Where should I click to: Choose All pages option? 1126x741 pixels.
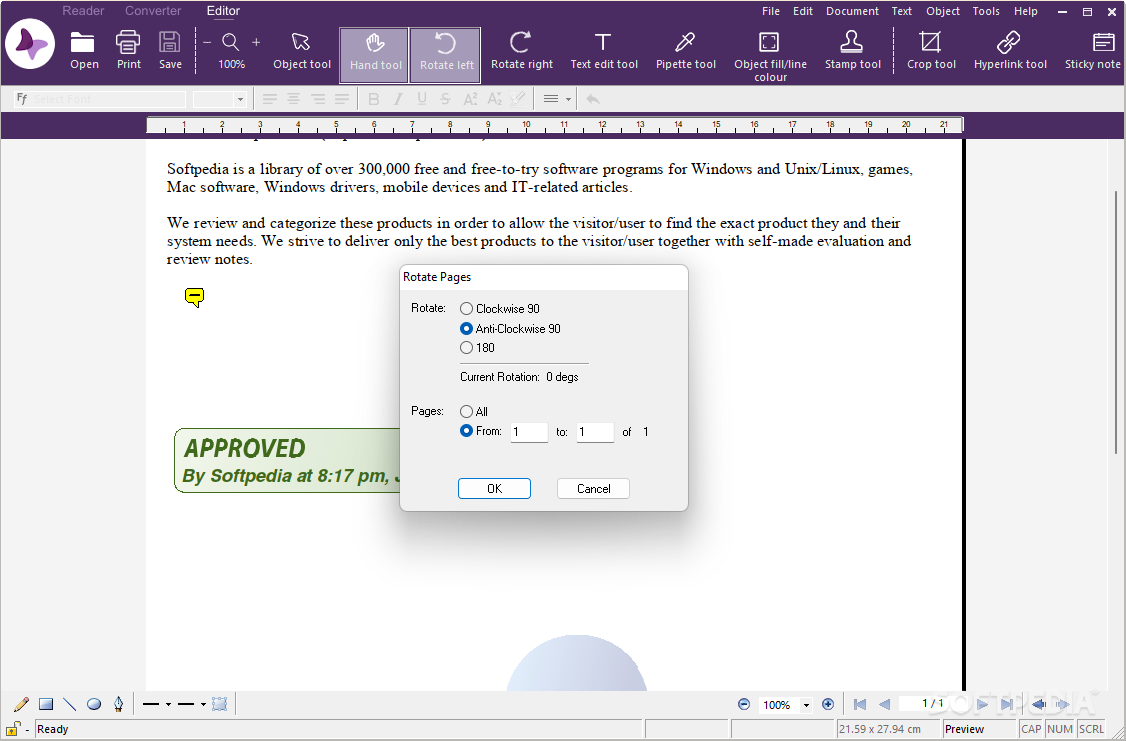(x=474, y=411)
